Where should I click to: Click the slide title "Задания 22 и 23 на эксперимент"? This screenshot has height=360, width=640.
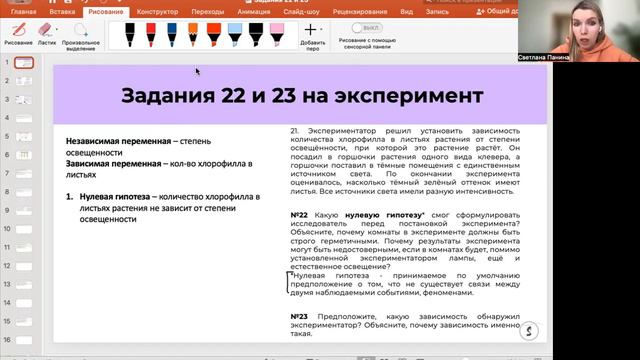(302, 96)
